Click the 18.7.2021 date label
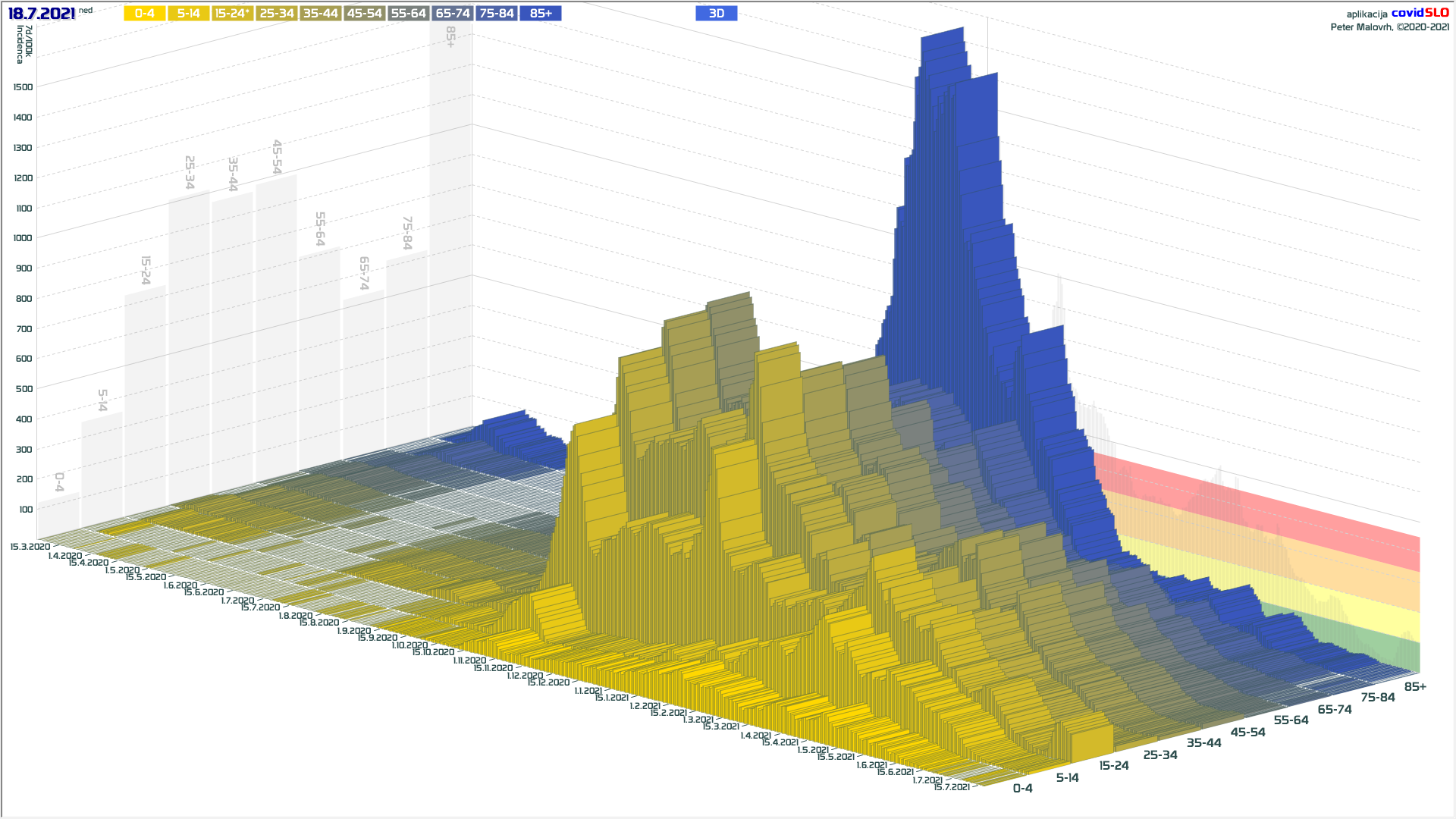This screenshot has height=819, width=1456. point(42,14)
